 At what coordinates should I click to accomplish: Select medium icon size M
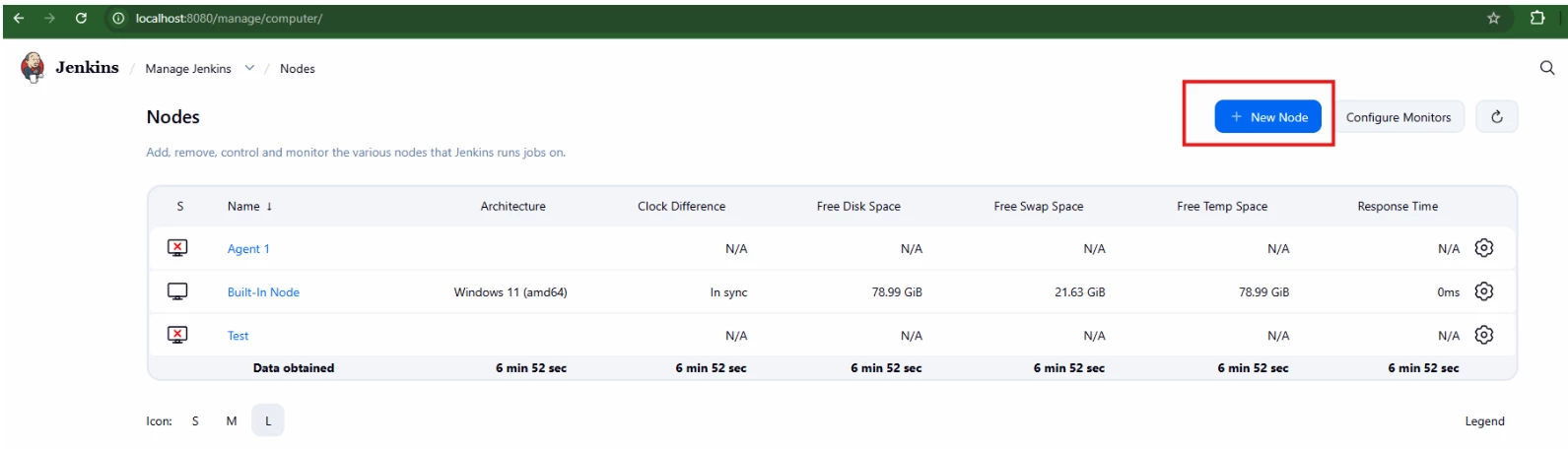pos(232,420)
